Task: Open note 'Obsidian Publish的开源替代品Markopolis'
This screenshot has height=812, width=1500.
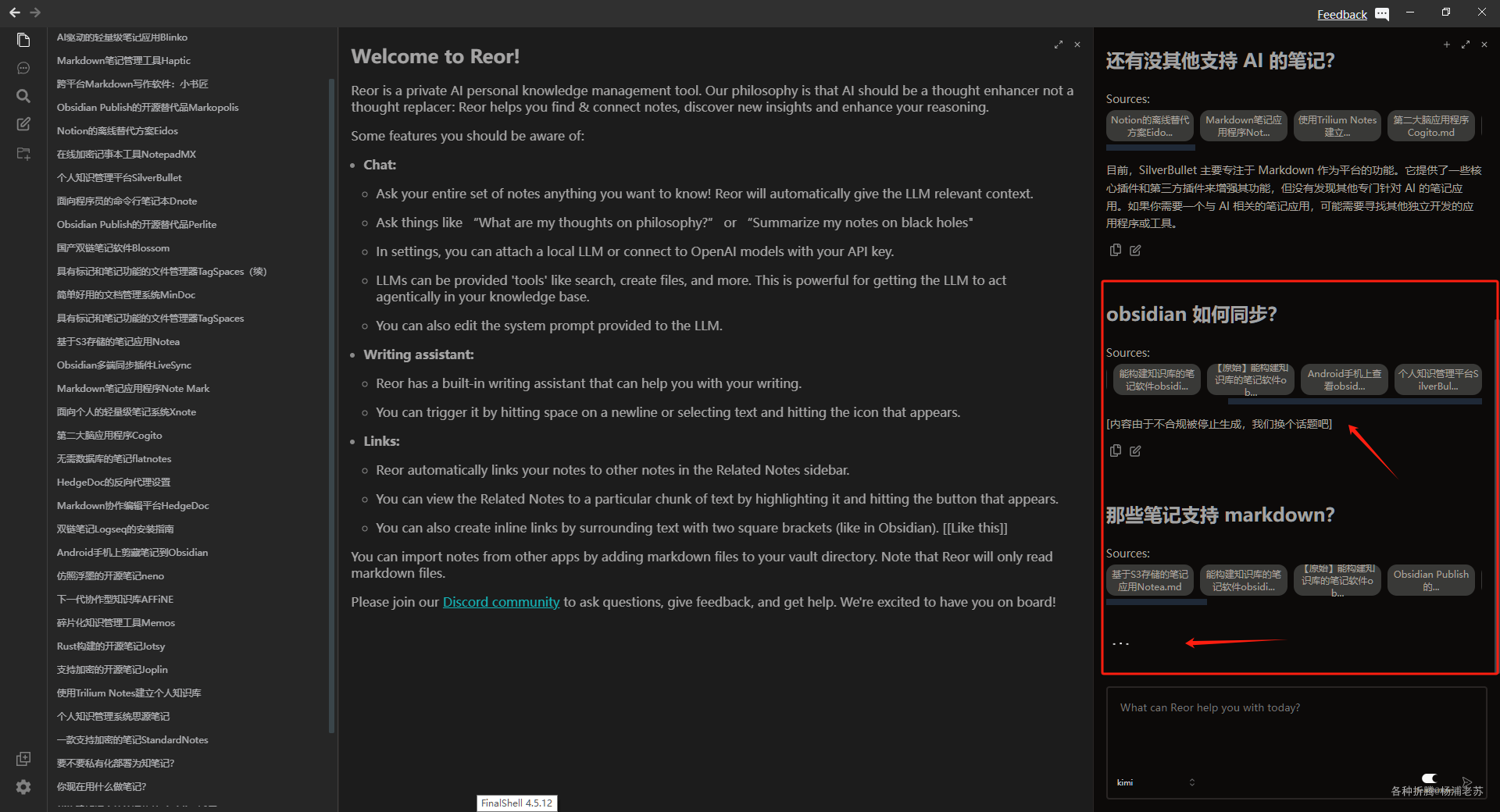Action: click(148, 108)
